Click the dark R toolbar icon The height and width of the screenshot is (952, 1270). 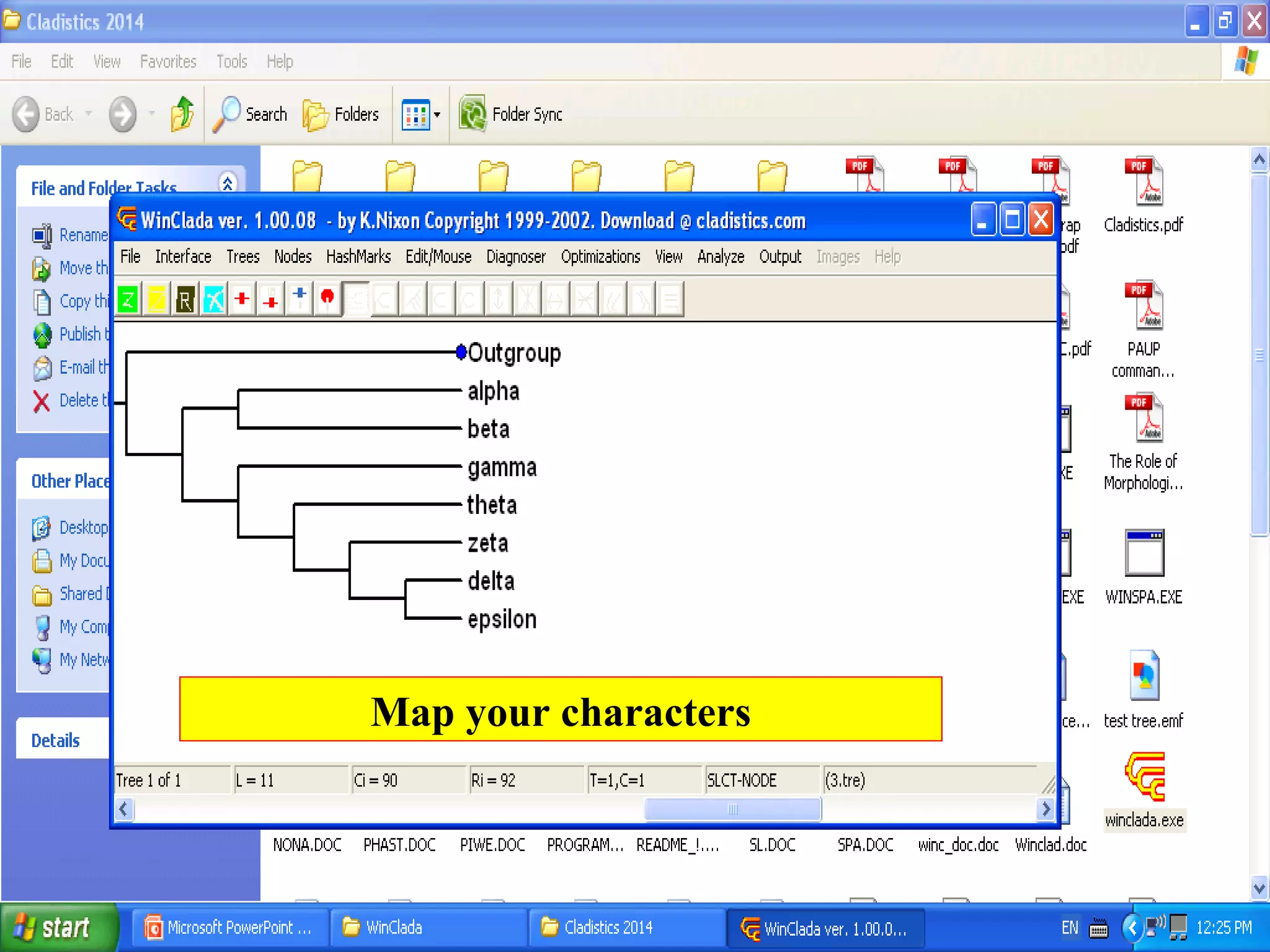(x=185, y=301)
